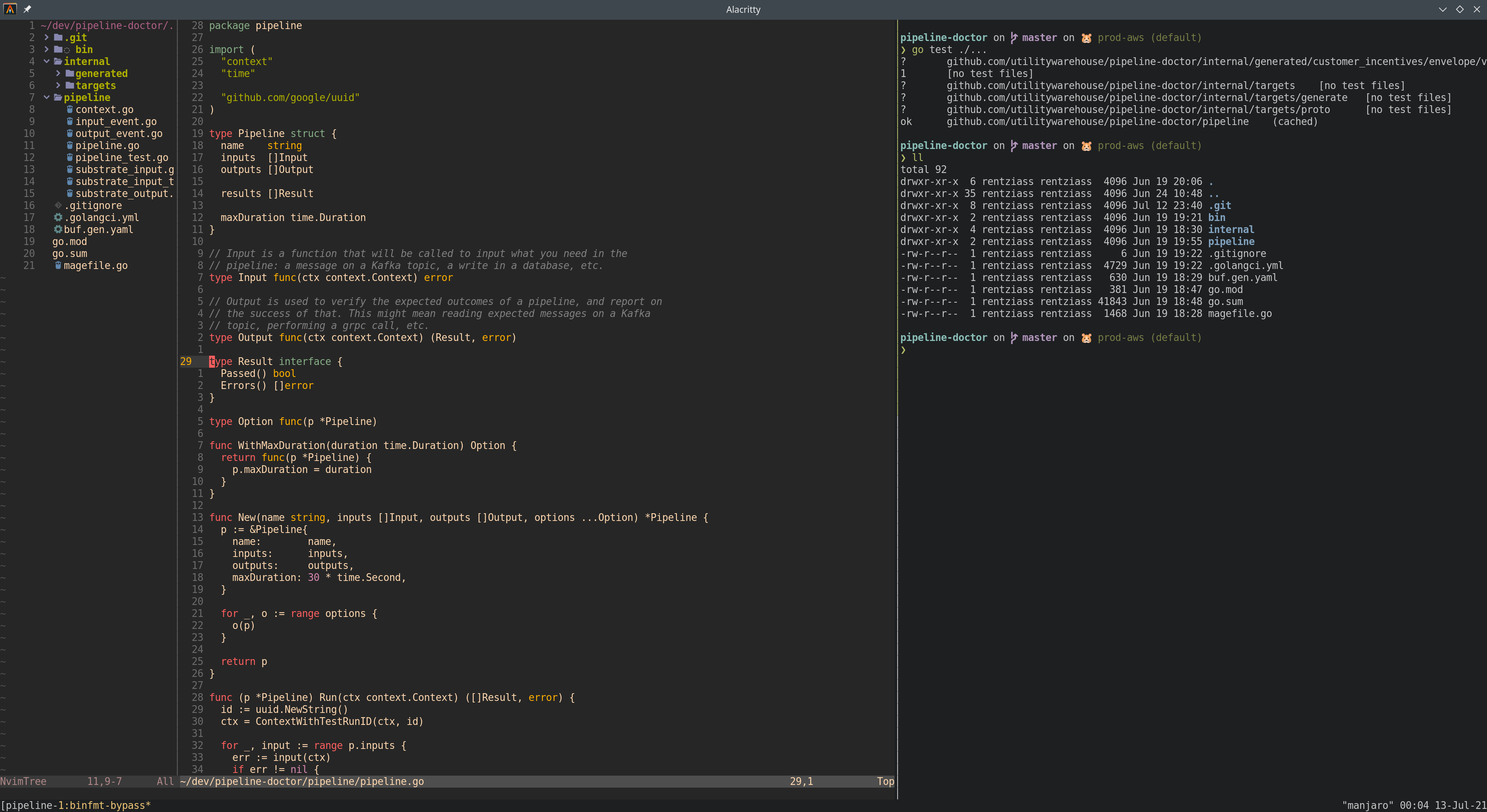The width and height of the screenshot is (1487, 812).
Task: Click "prod-aws (default)" in the last prompt
Action: [1149, 337]
